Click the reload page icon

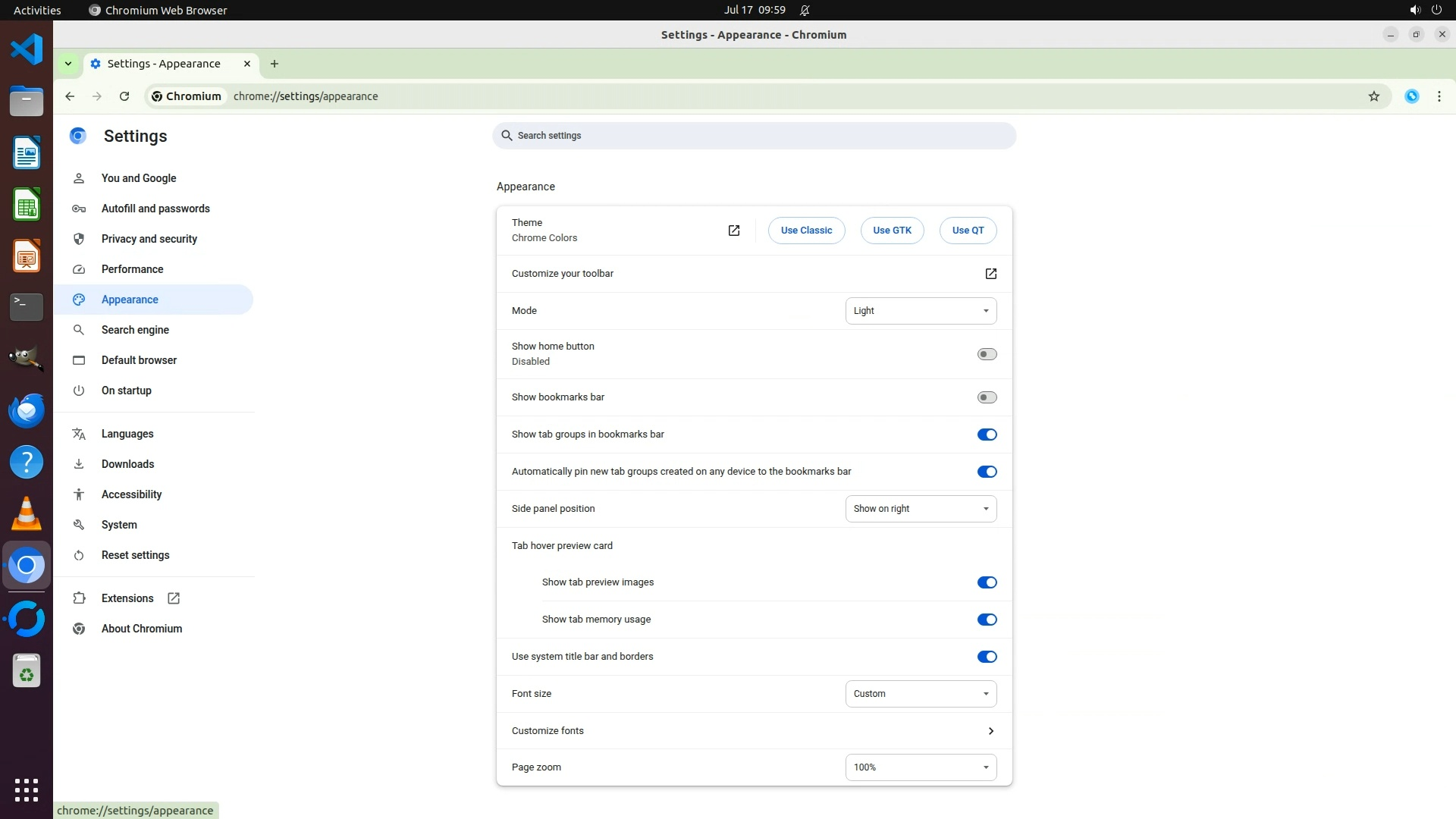click(124, 96)
